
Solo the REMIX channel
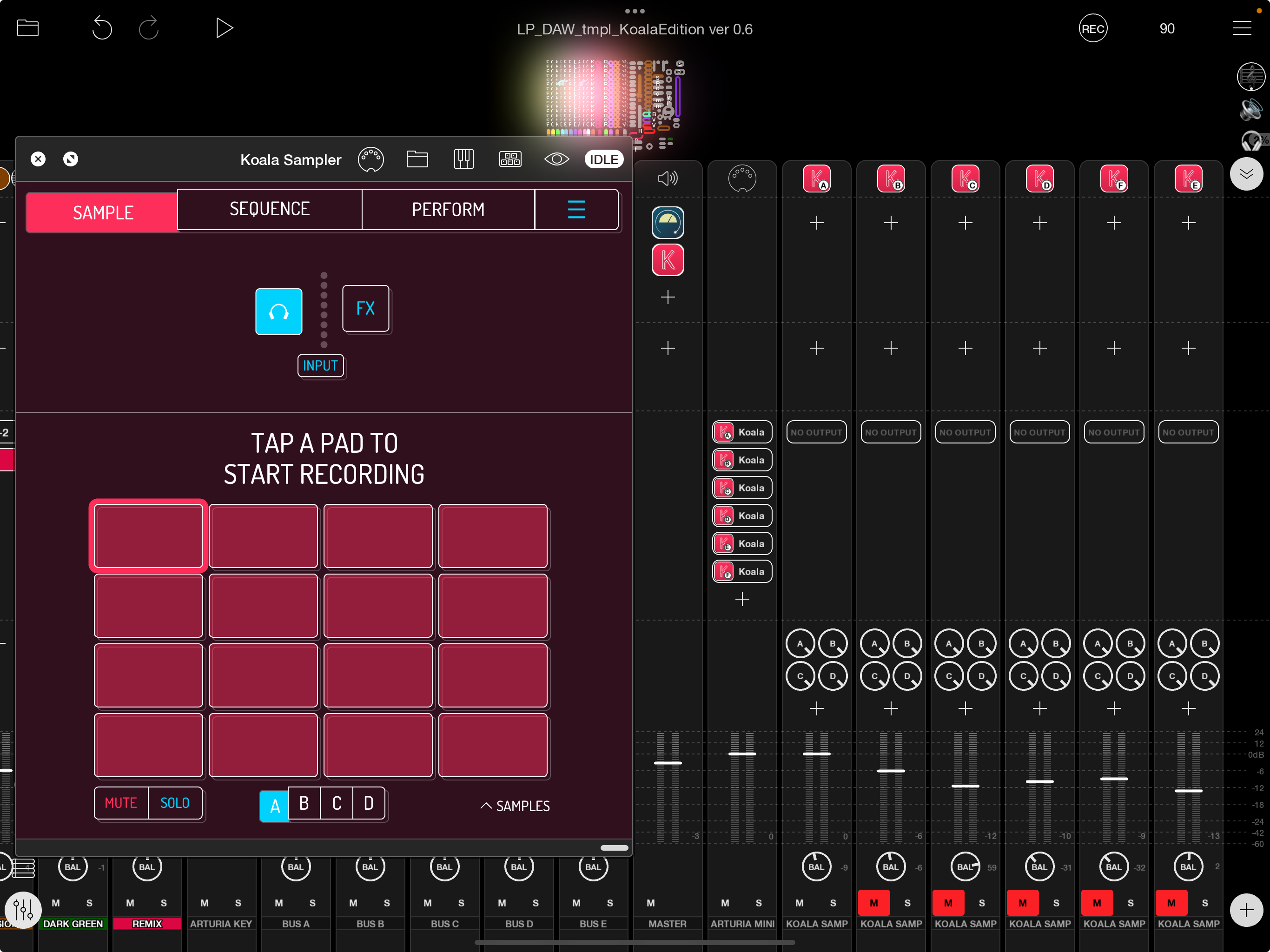(164, 903)
